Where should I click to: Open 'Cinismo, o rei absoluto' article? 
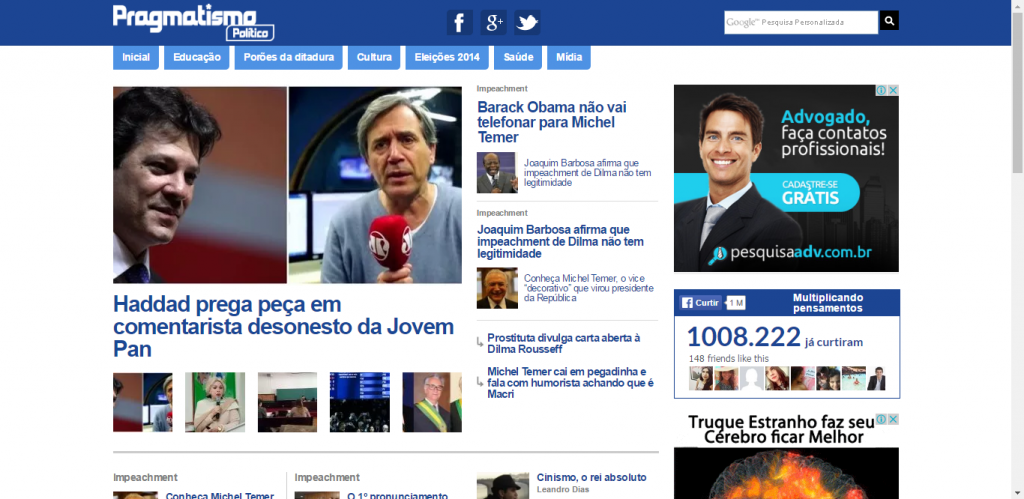(591, 477)
